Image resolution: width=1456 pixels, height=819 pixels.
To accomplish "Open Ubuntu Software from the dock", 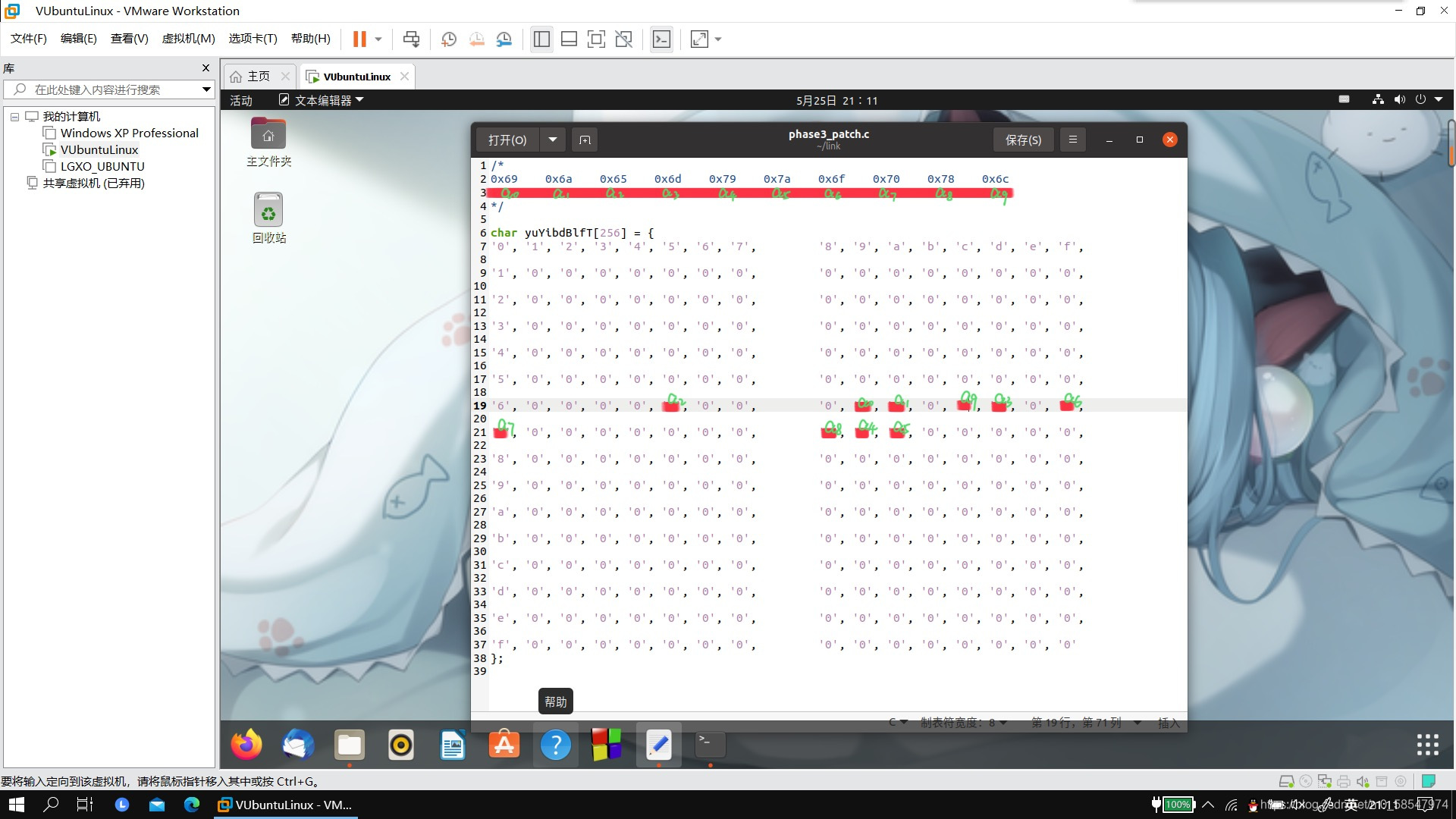I will click(504, 745).
